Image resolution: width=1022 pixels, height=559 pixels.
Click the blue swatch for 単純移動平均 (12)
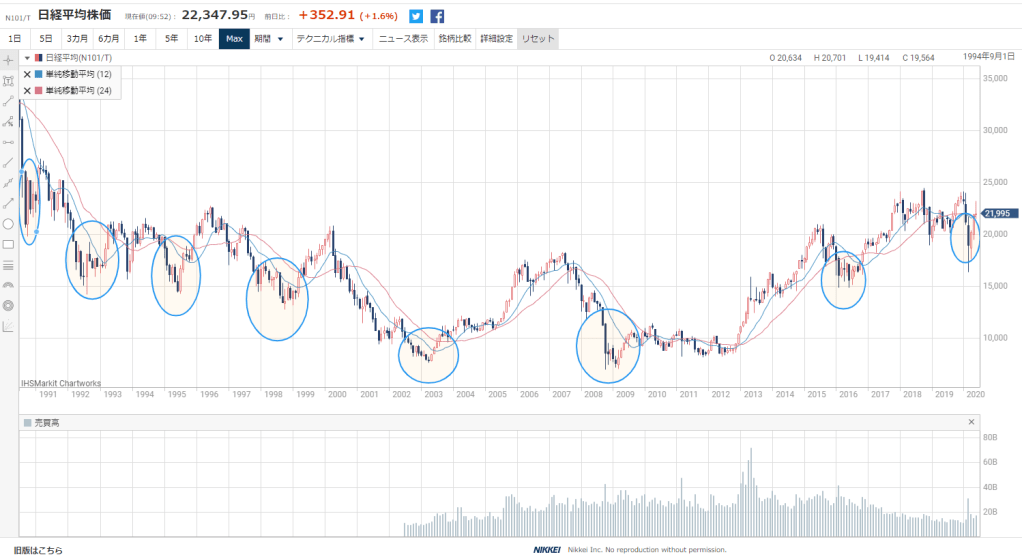tap(38, 74)
